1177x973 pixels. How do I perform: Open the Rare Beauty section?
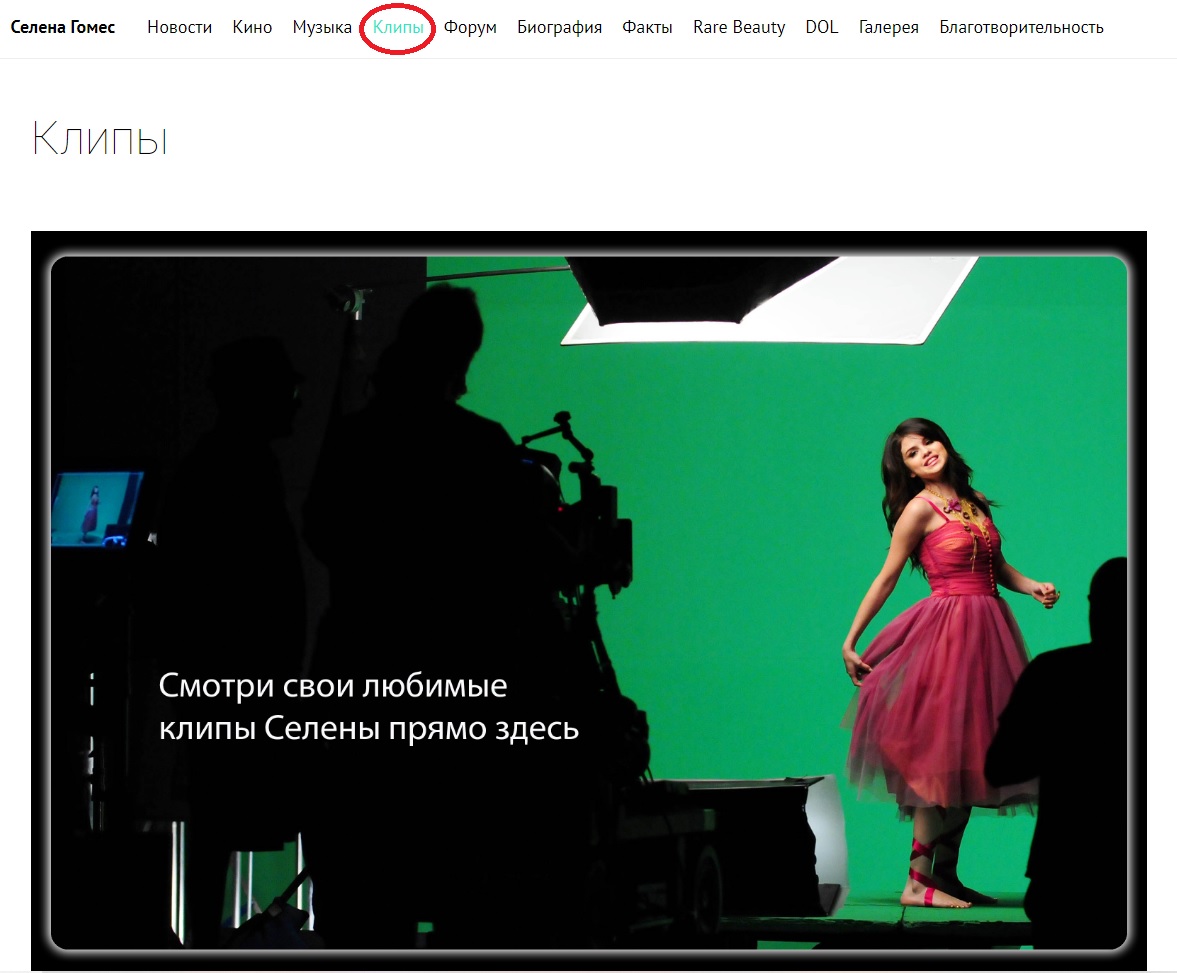tap(739, 28)
